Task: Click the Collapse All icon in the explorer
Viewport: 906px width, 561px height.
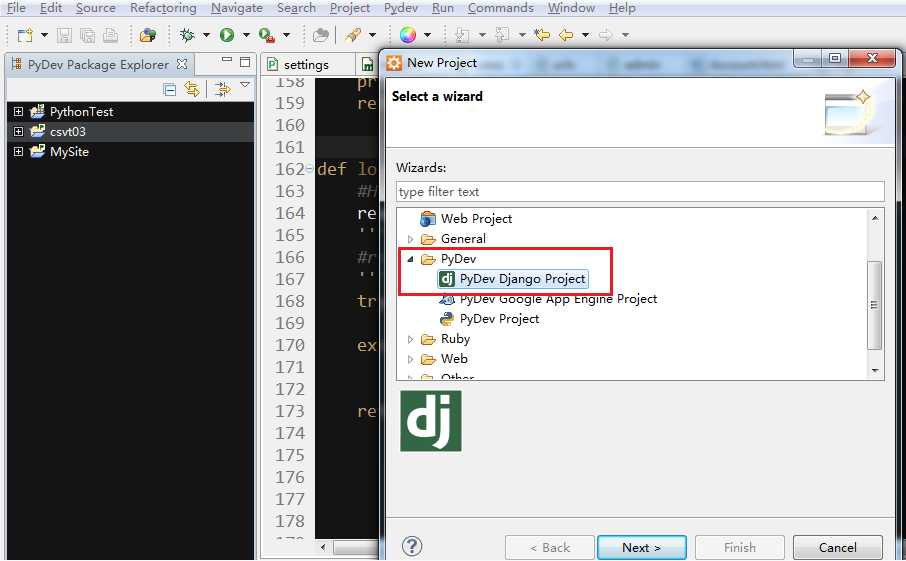Action: coord(169,89)
